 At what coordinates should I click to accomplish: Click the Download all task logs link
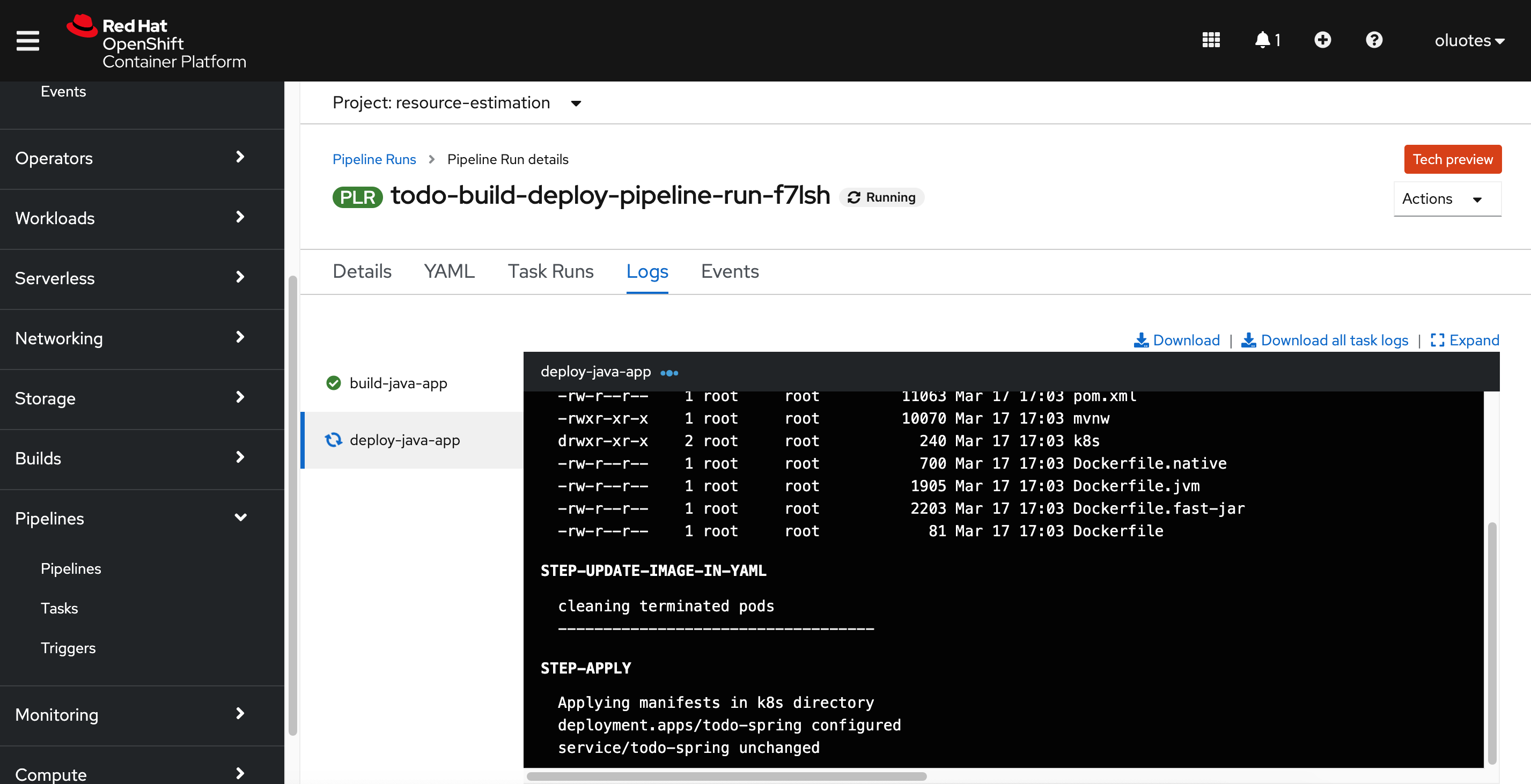1325,341
